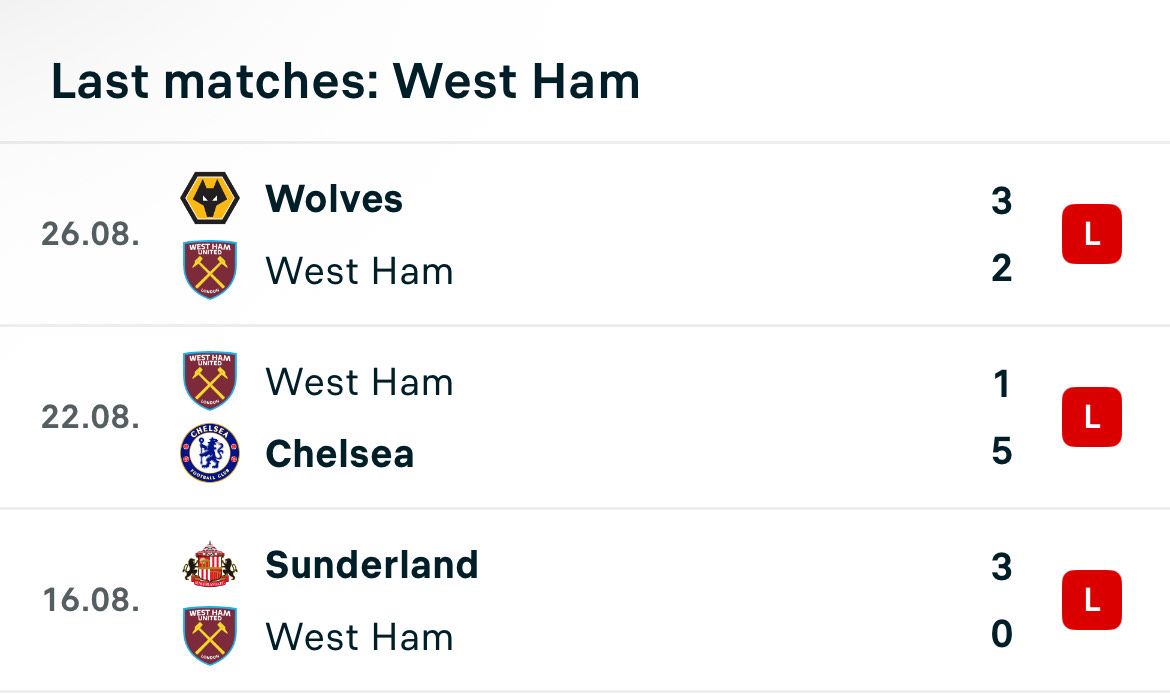Open the Chelsea team name link
Image resolution: width=1170 pixels, height=694 pixels.
(340, 453)
